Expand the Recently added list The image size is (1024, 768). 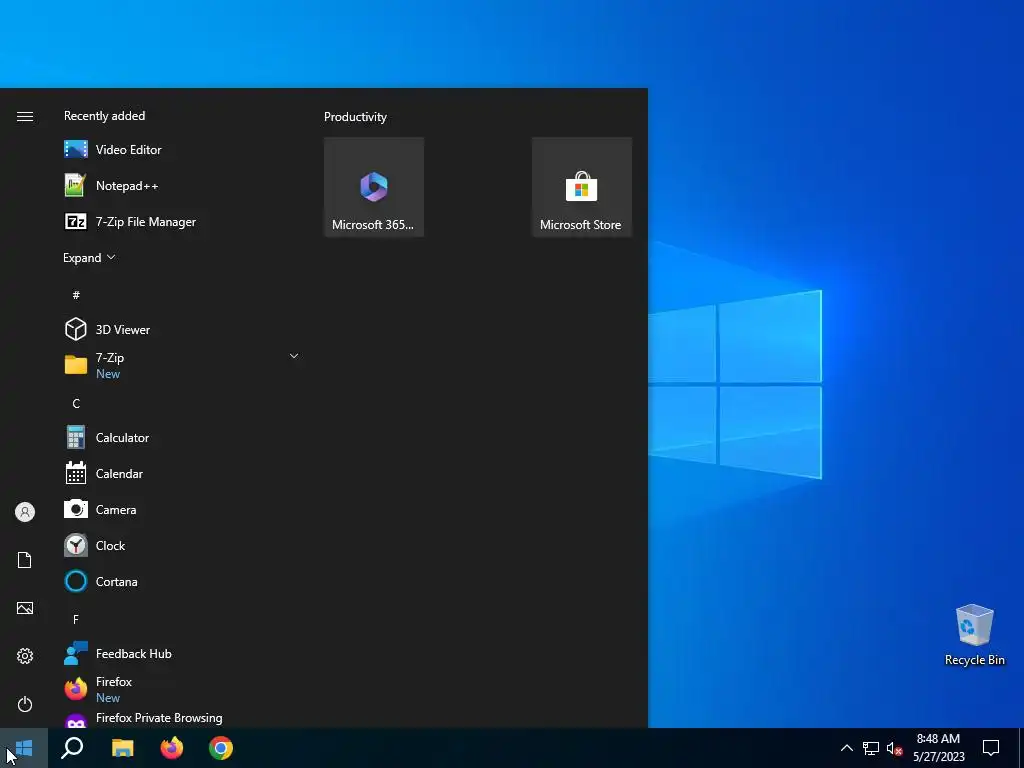point(89,258)
